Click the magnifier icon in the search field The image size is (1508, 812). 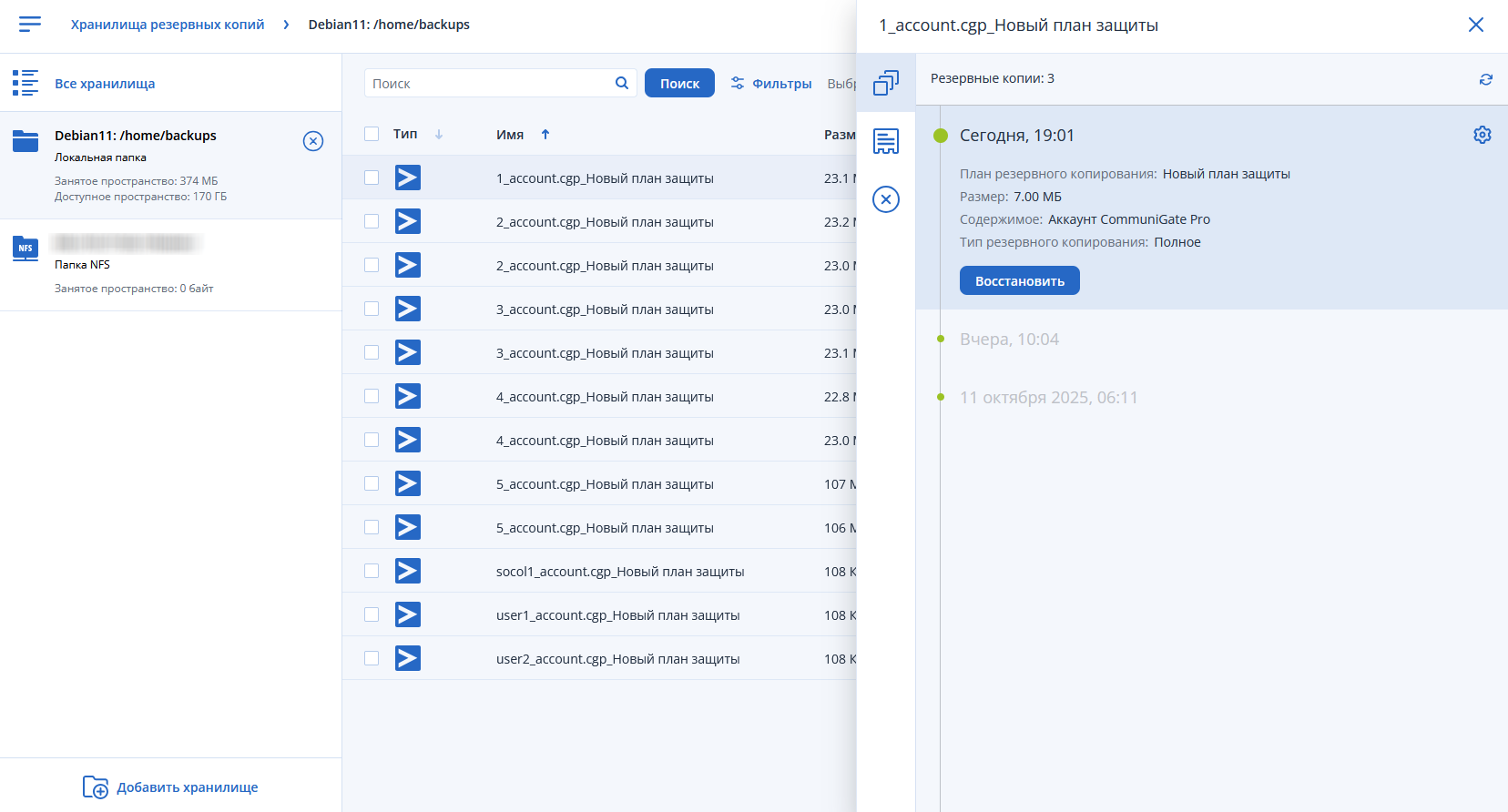pos(622,83)
